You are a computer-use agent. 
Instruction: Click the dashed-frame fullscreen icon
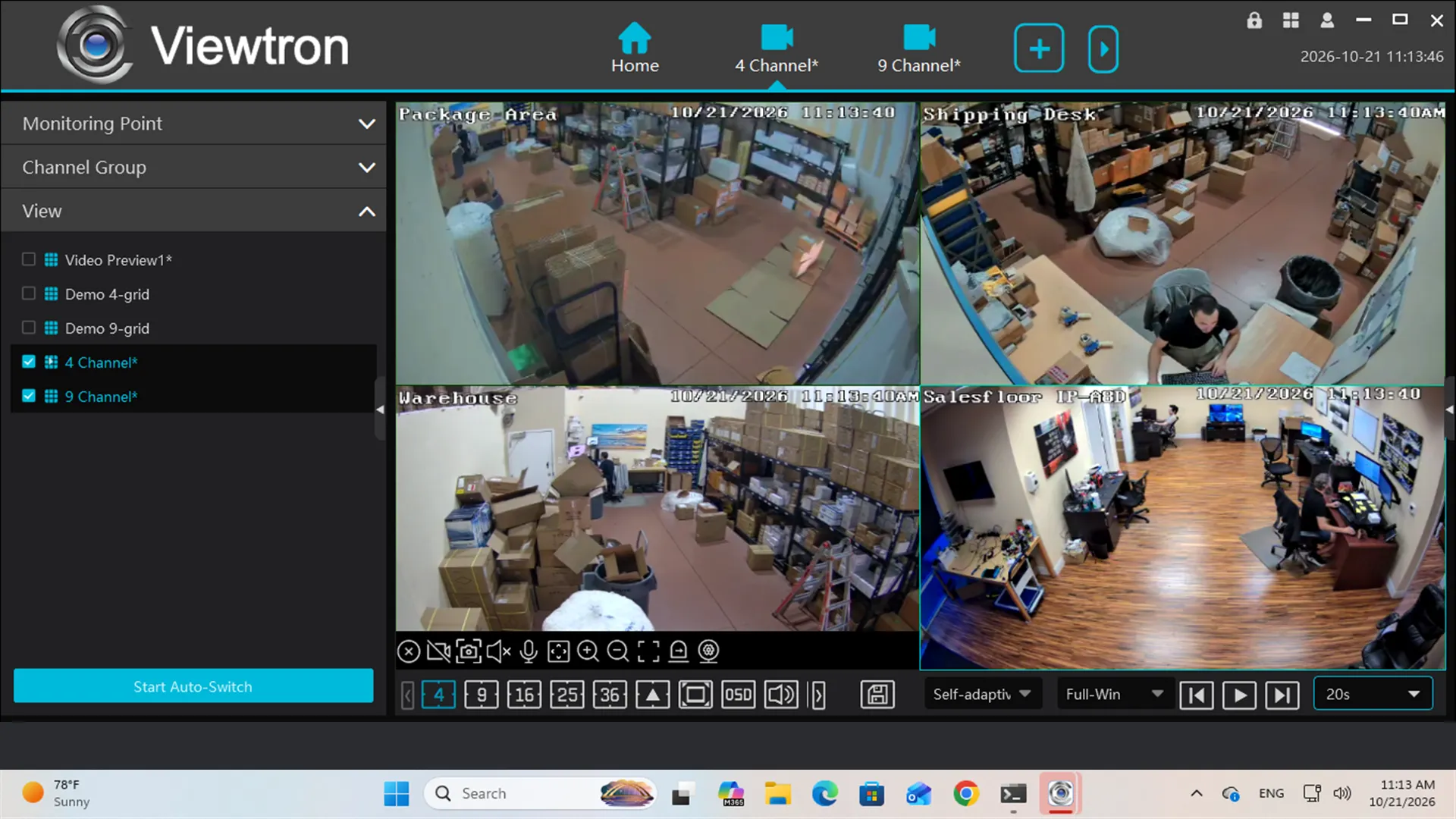pyautogui.click(x=648, y=651)
